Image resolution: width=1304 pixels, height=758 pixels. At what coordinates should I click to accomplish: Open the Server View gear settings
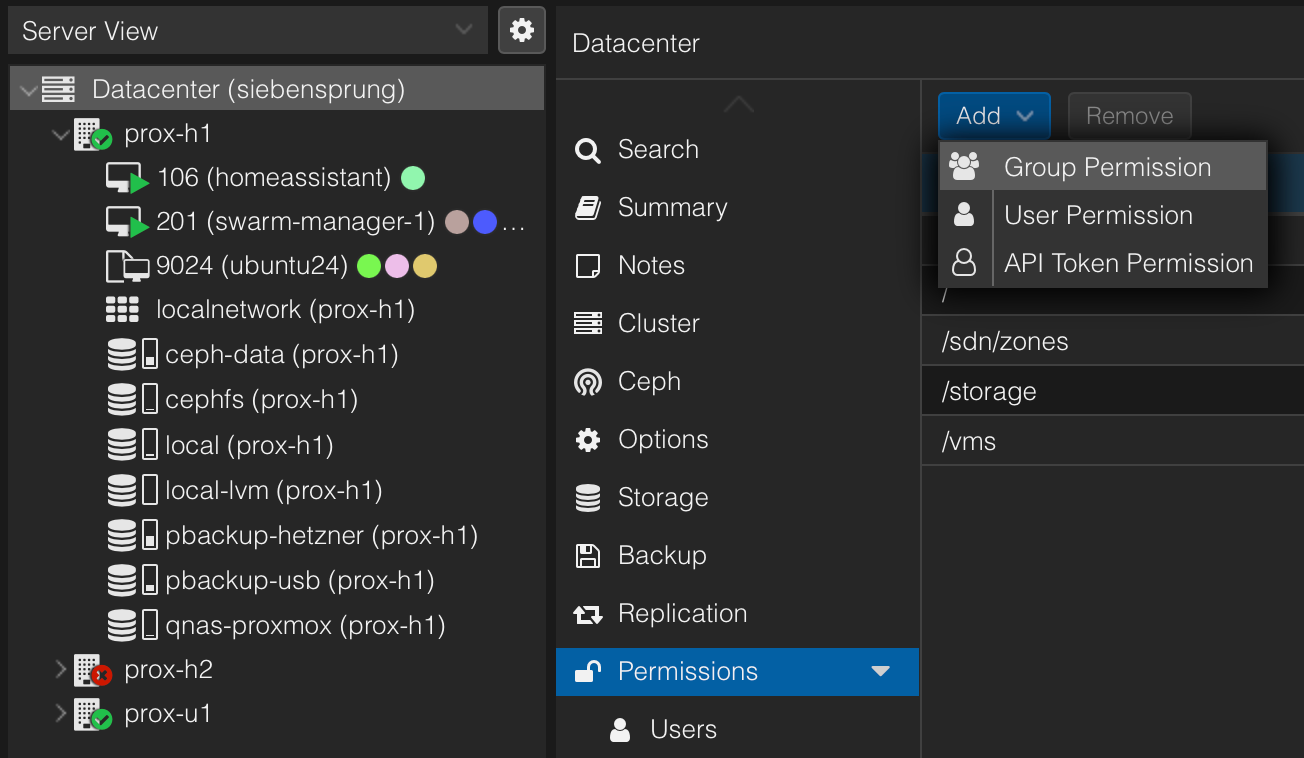pos(522,30)
